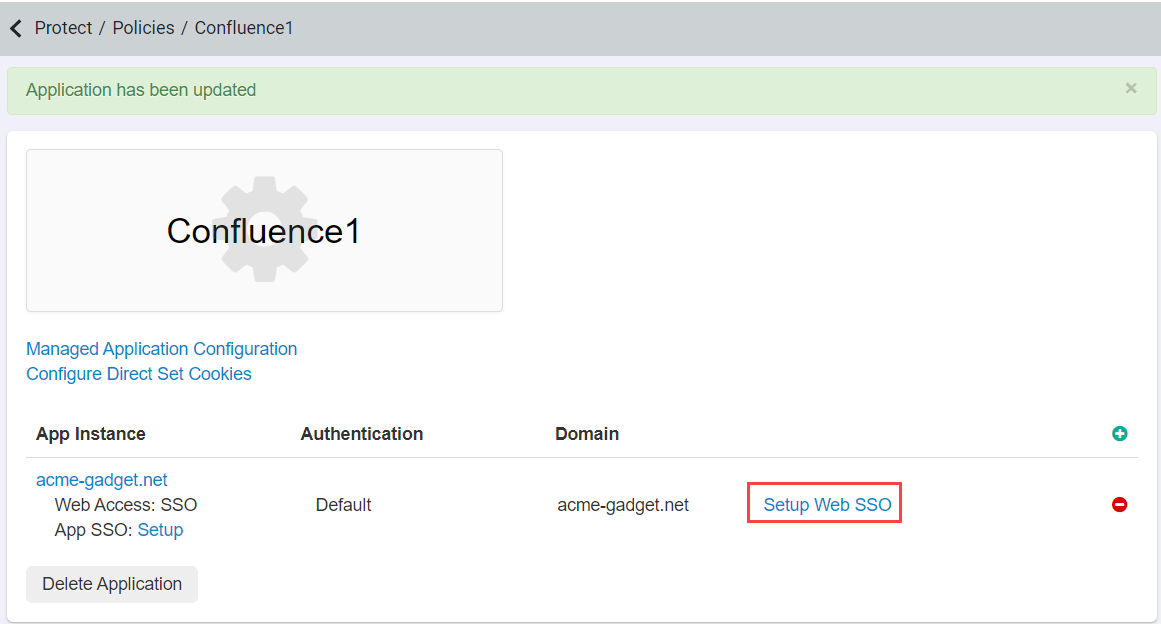
Task: Click the App SSO Setup link
Action: [160, 529]
